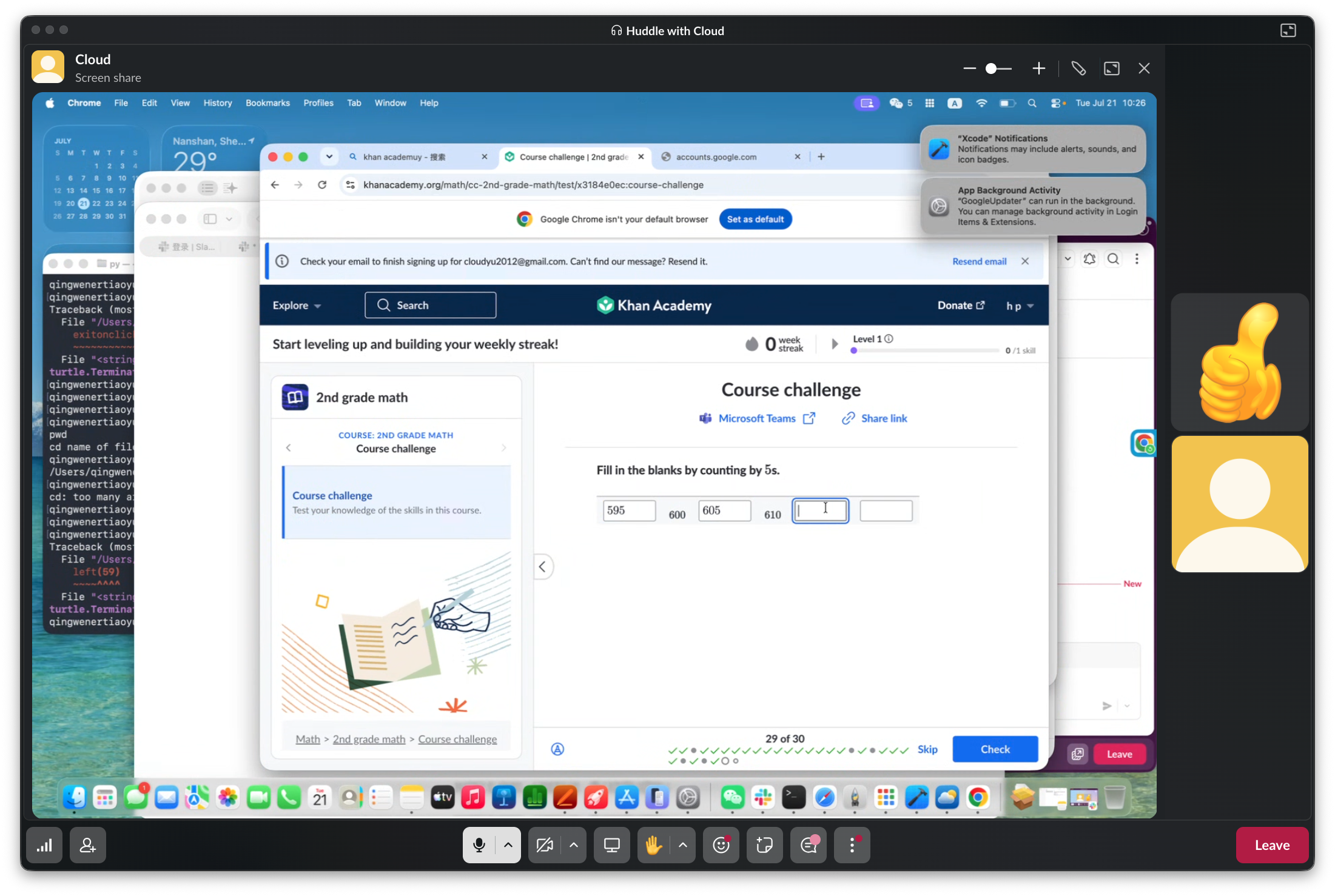Lower the raised hand in the huddle
The height and width of the screenshot is (896, 1335).
pyautogui.click(x=653, y=845)
